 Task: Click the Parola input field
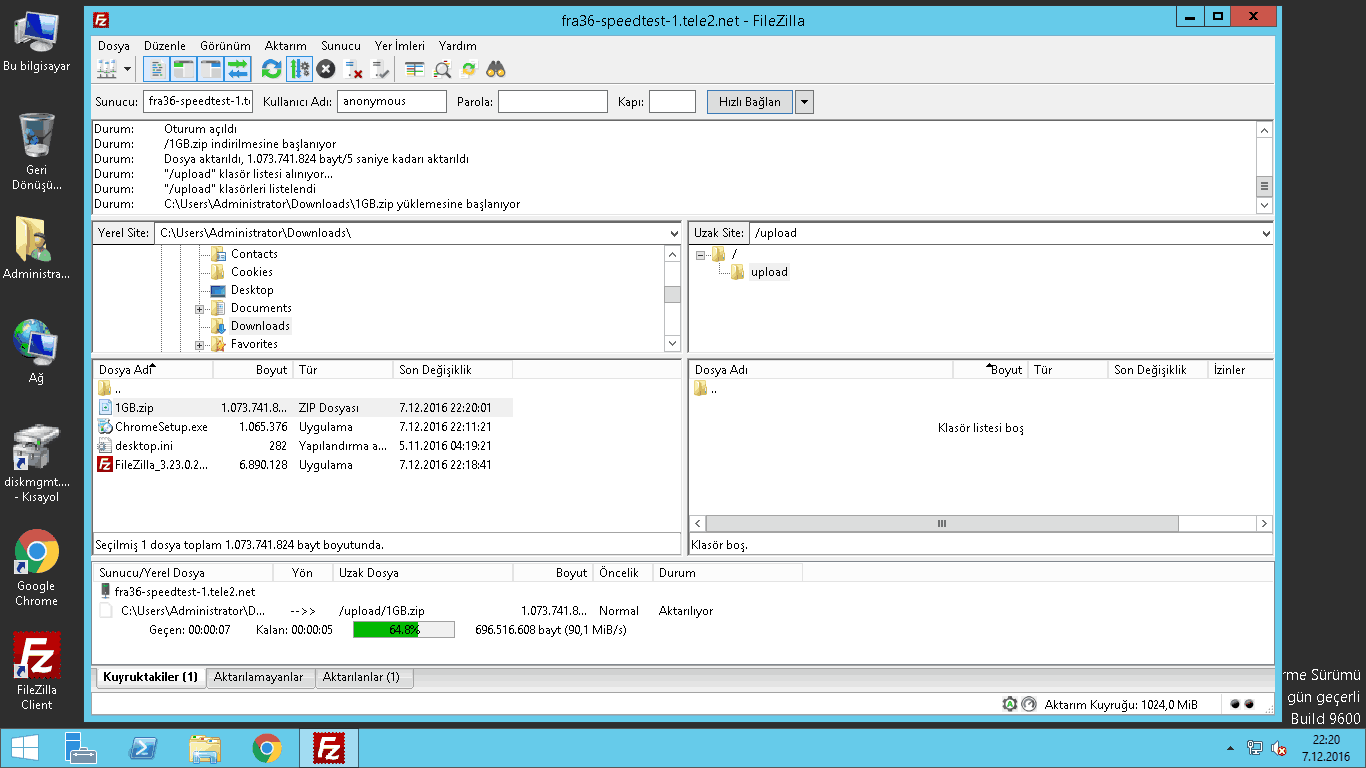click(553, 101)
